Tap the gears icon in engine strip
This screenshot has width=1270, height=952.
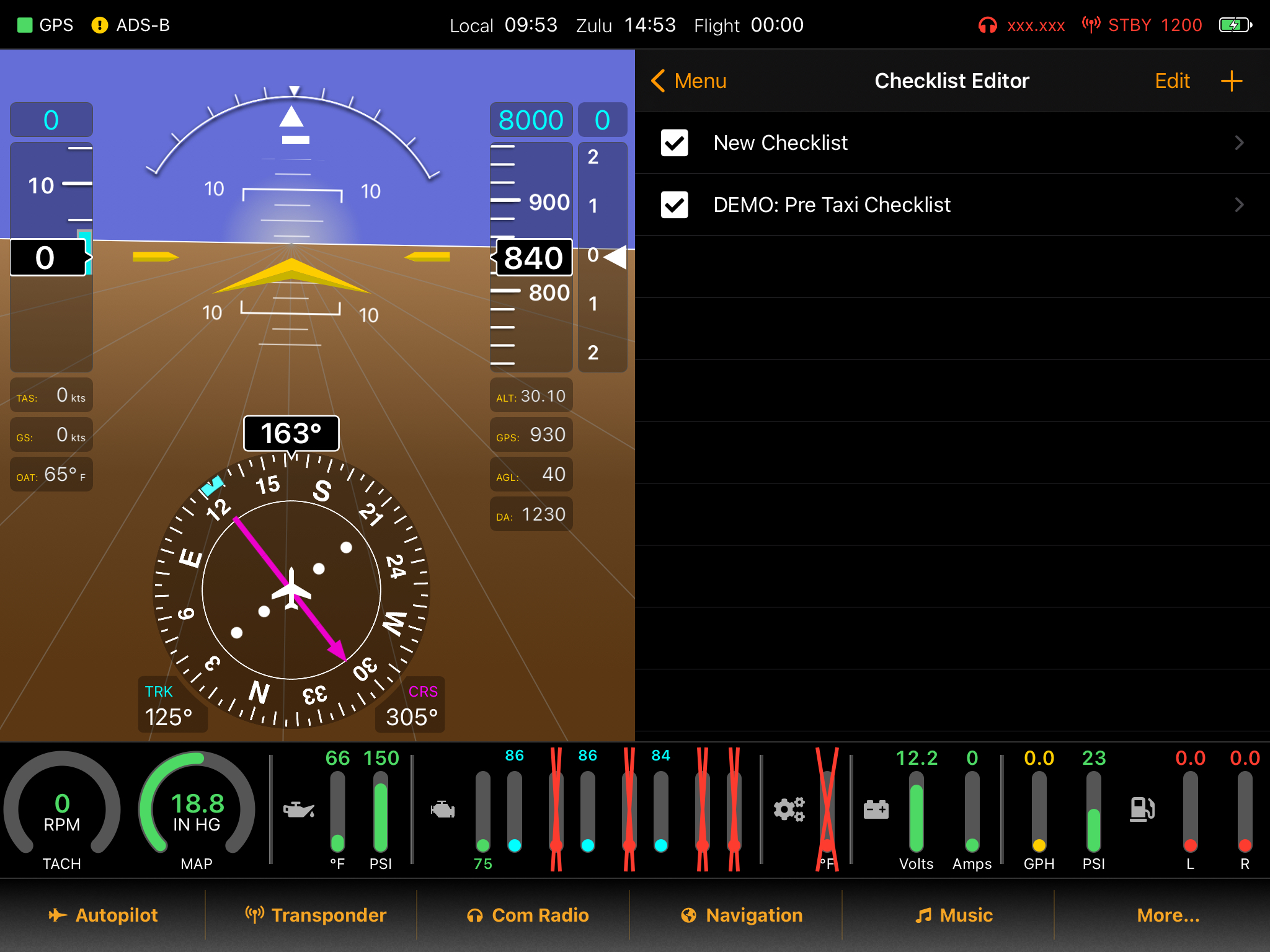point(789,809)
